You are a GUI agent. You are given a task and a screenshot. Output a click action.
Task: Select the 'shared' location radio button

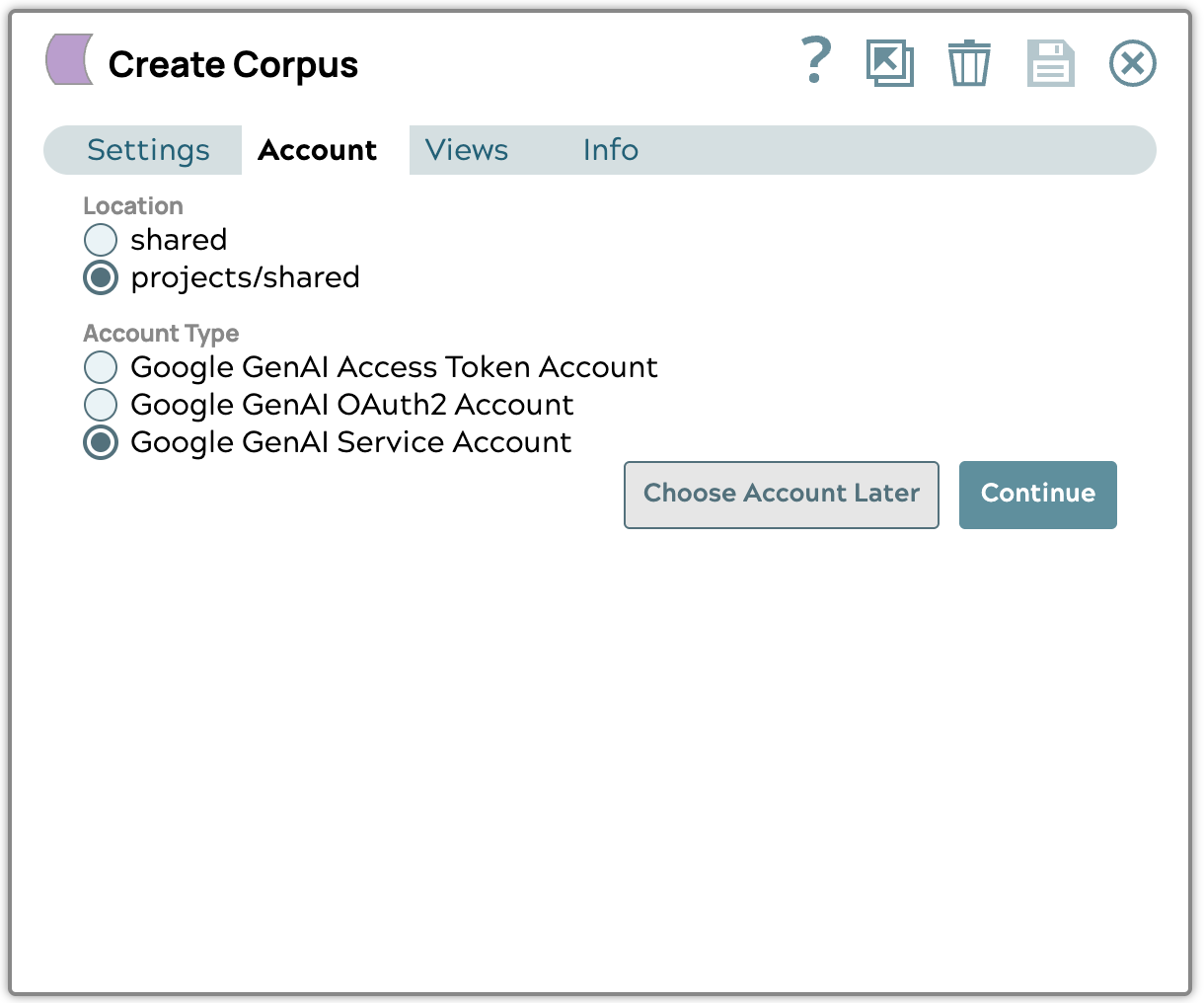tap(101, 240)
